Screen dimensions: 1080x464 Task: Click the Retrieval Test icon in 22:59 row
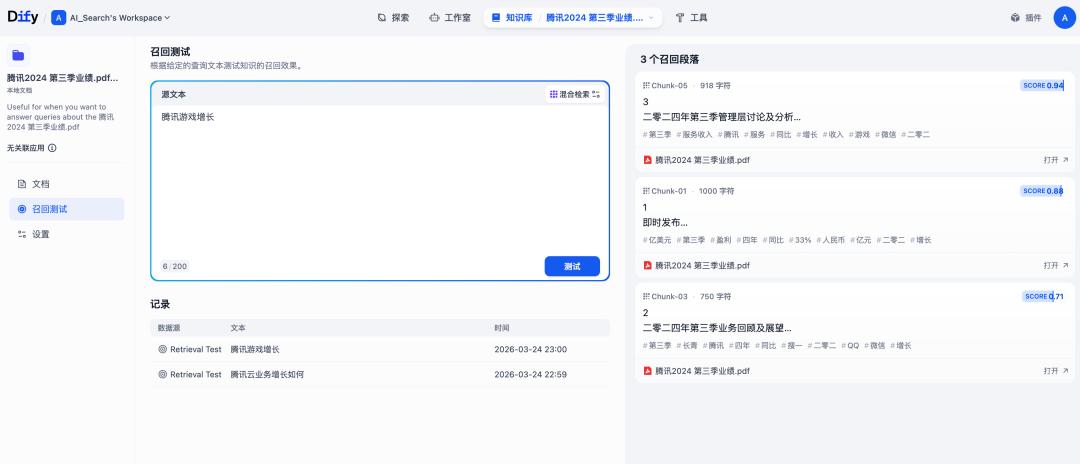pos(163,375)
